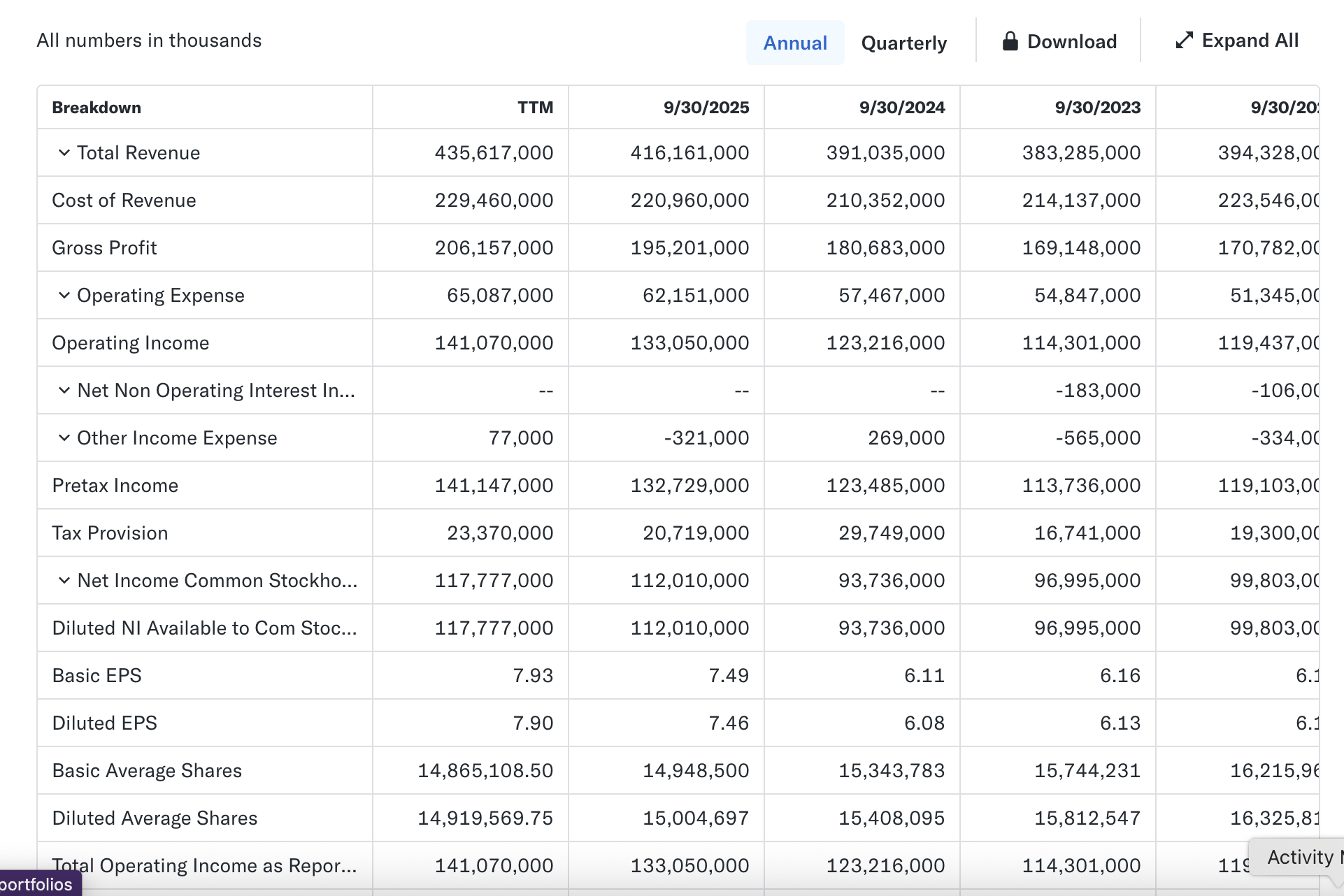1344x896 pixels.
Task: Switch to the Annual tab
Action: click(795, 43)
